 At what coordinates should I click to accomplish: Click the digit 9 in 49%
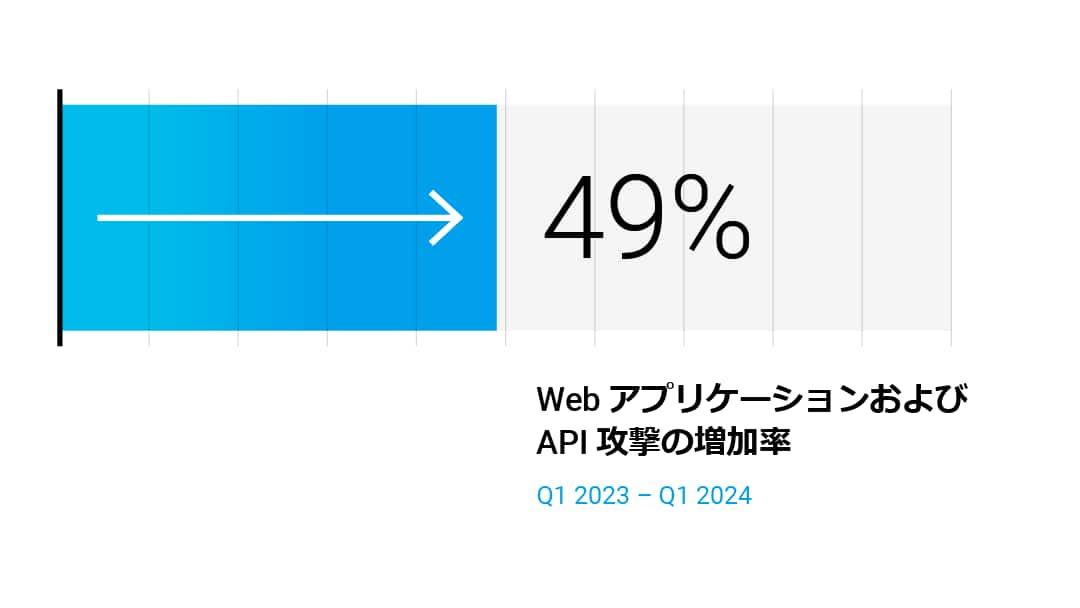pyautogui.click(x=636, y=219)
